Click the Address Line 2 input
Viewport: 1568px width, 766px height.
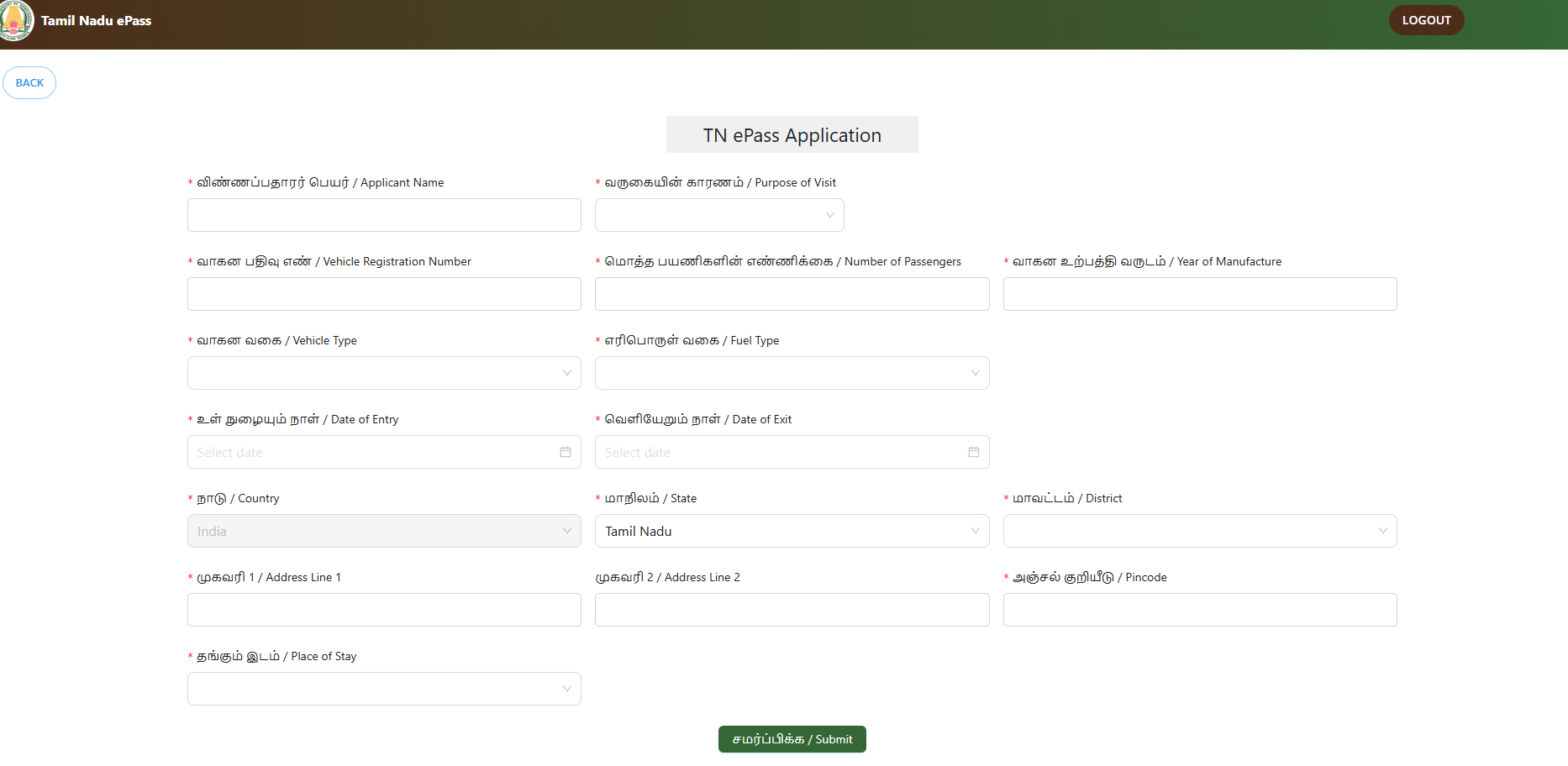pos(792,610)
